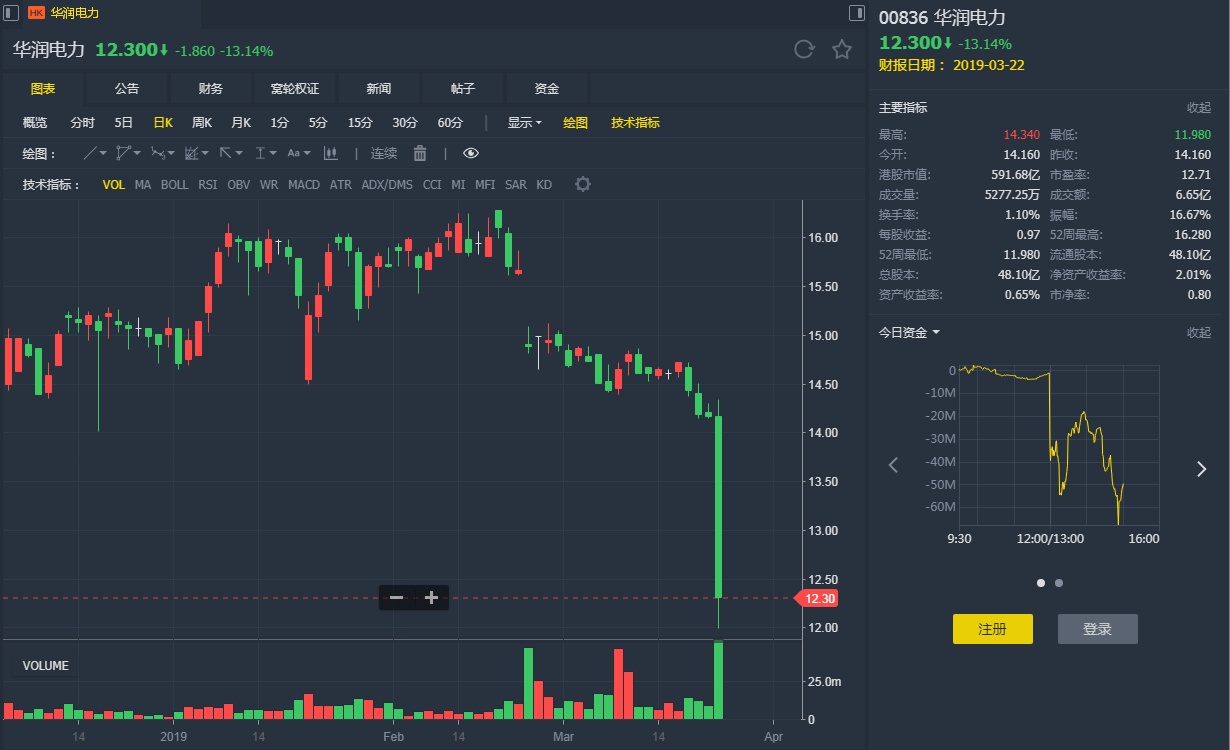Add 华润电力 to favorites with star icon
This screenshot has height=750, width=1230.
tap(842, 50)
